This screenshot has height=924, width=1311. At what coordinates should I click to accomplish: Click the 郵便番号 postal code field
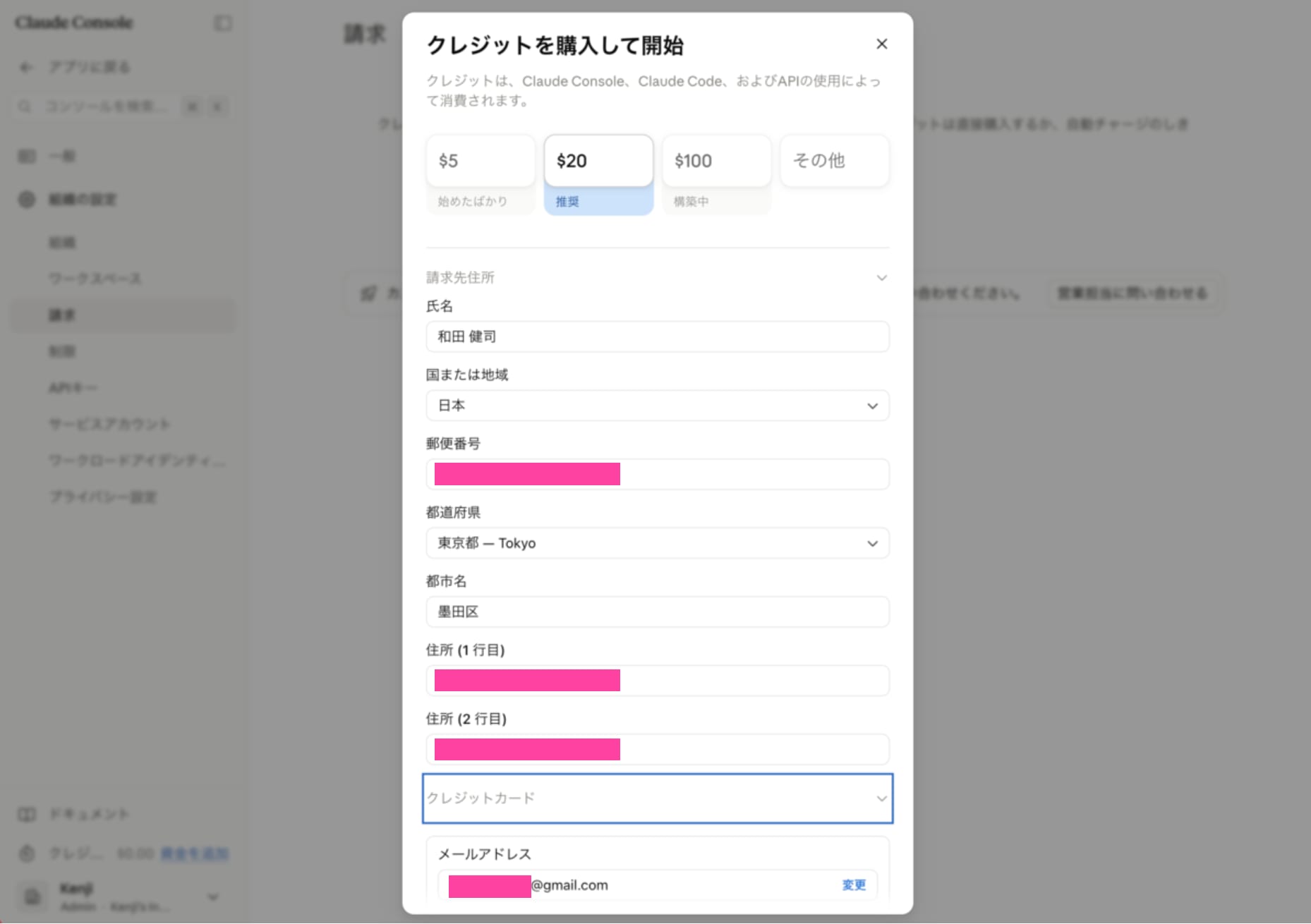[657, 474]
